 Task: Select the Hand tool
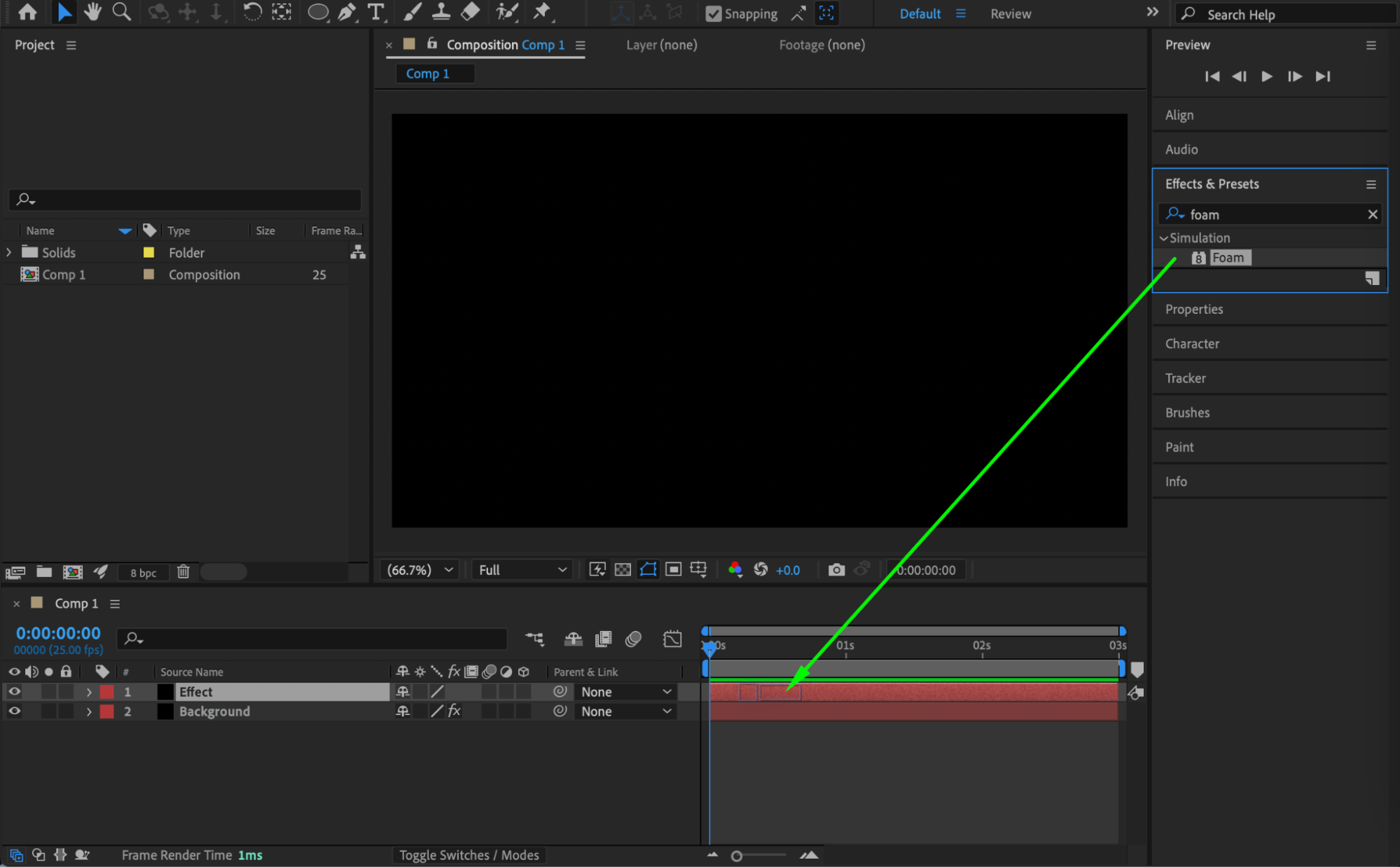(92, 12)
